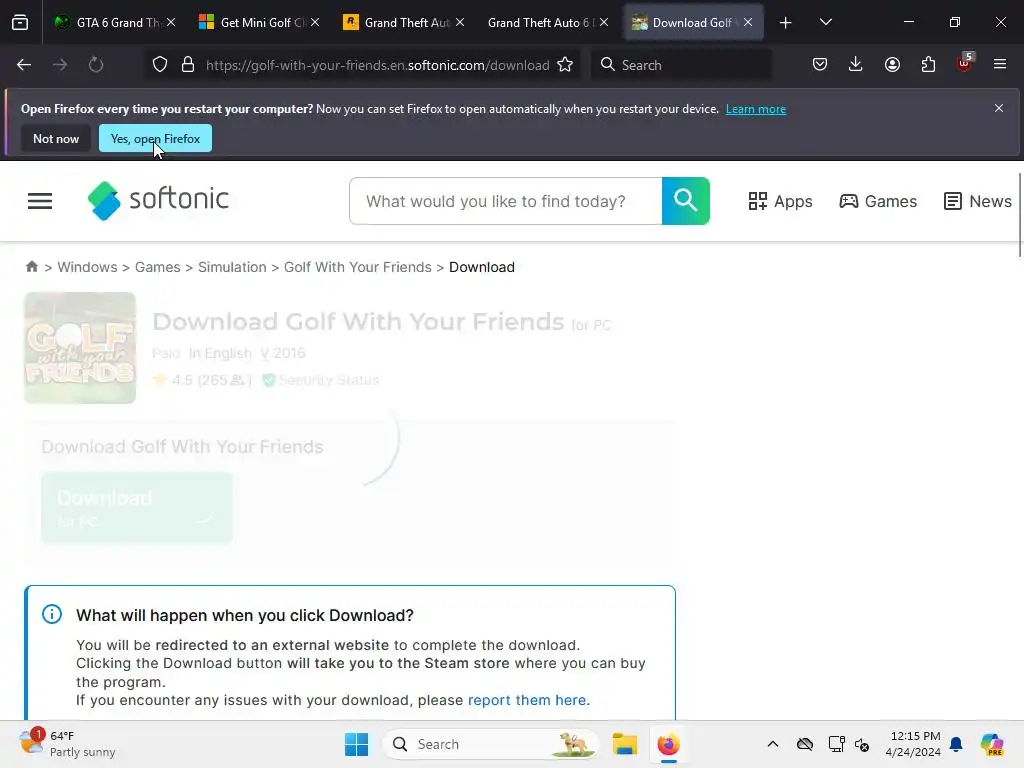
Task: Open the Copilot preview icon
Action: pos(992,744)
